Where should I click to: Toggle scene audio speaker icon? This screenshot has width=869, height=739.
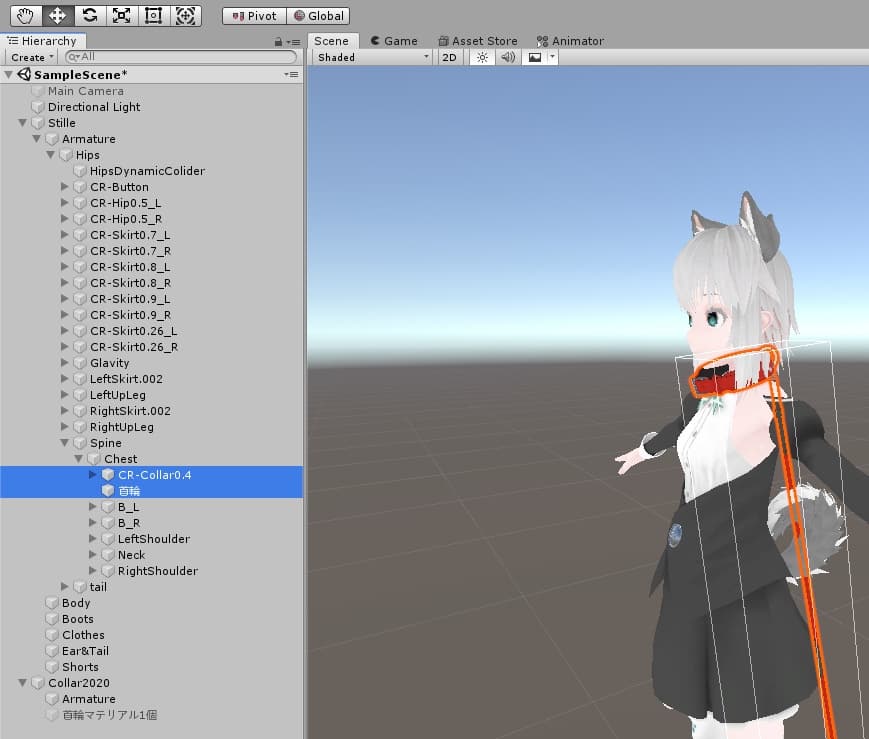[x=508, y=57]
